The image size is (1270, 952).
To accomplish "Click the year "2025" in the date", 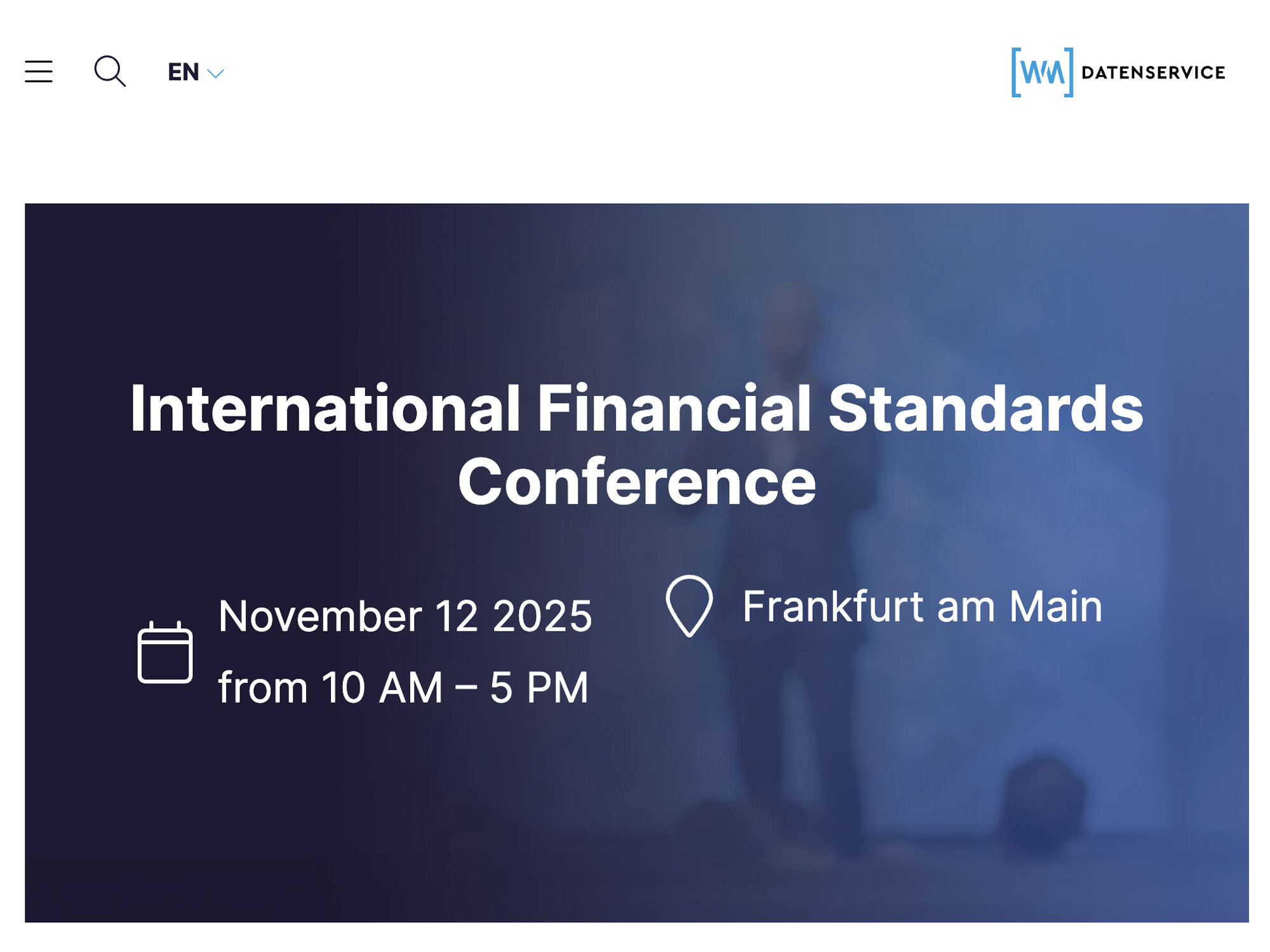I will tap(542, 616).
